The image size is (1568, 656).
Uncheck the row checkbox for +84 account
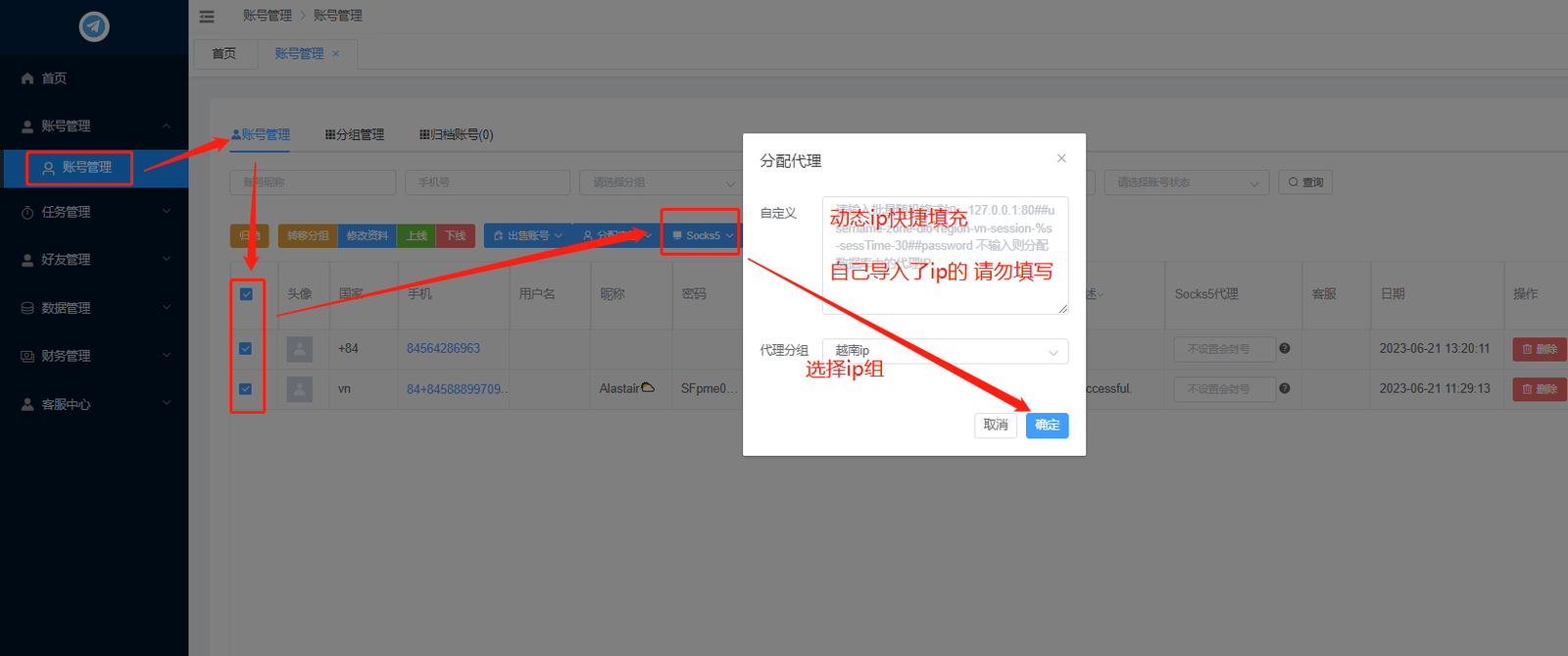coord(246,349)
